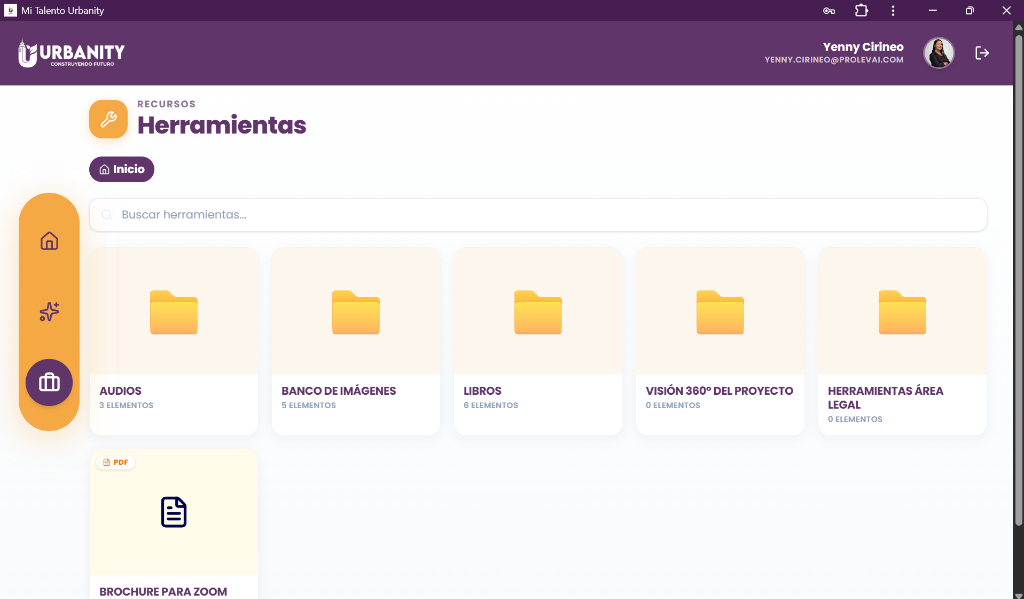Click the HERRAMIENTAS ÁREA LEGAL title
1024x599 pixels.
pyautogui.click(x=886, y=398)
